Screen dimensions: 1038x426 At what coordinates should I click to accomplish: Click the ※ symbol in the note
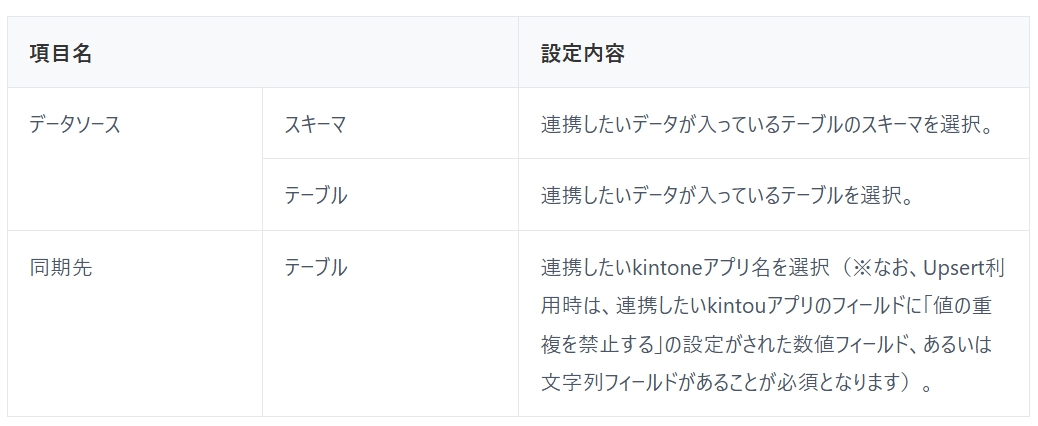pos(858,268)
